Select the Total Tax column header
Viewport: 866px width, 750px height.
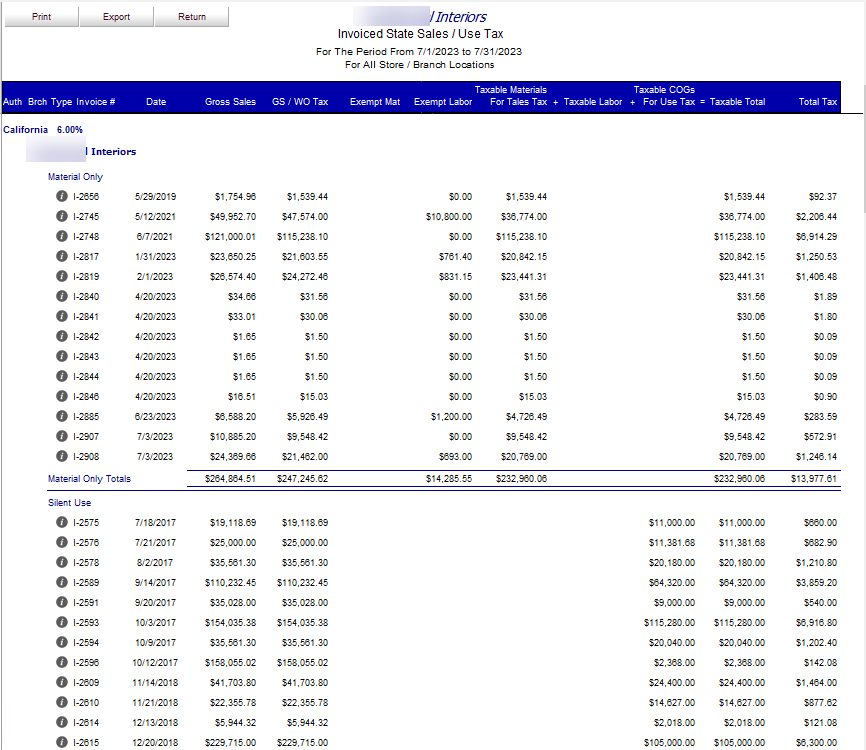tap(817, 102)
